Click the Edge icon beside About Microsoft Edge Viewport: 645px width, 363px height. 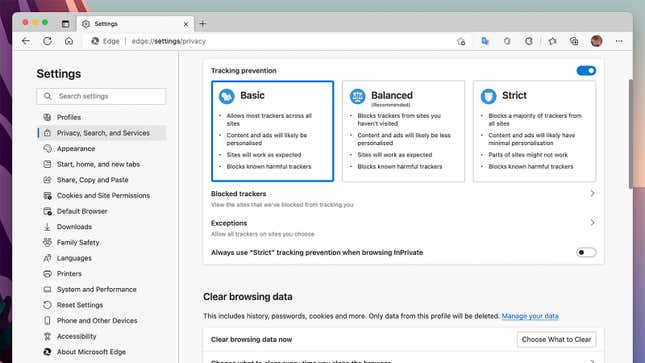(x=47, y=352)
